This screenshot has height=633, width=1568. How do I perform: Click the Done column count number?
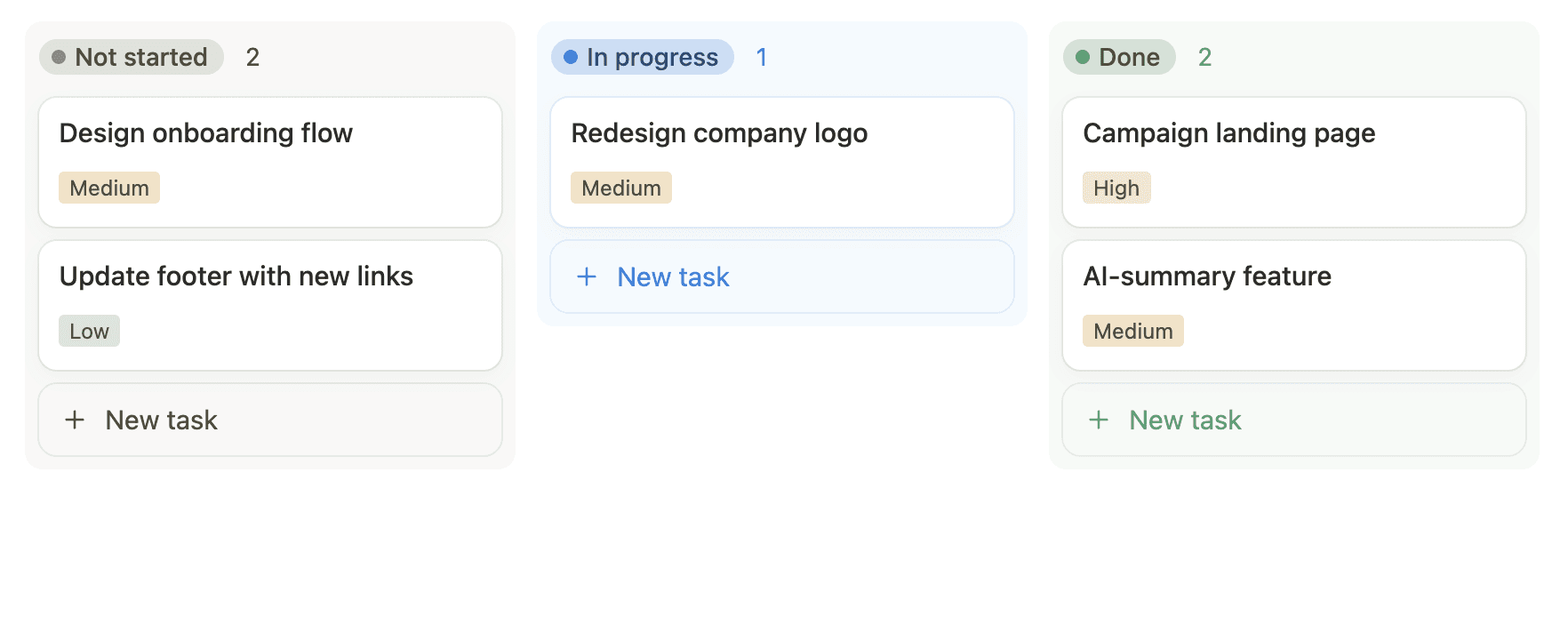tap(1204, 57)
